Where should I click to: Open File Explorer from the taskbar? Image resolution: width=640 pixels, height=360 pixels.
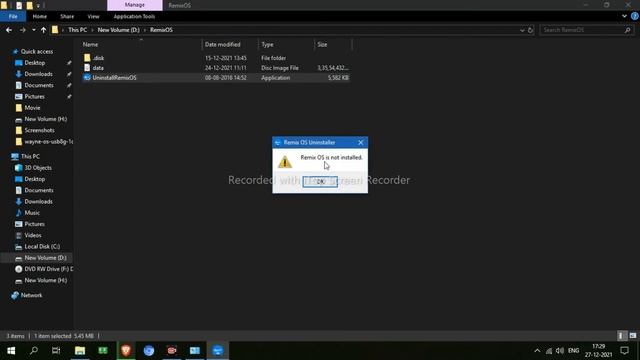[x=80, y=351]
